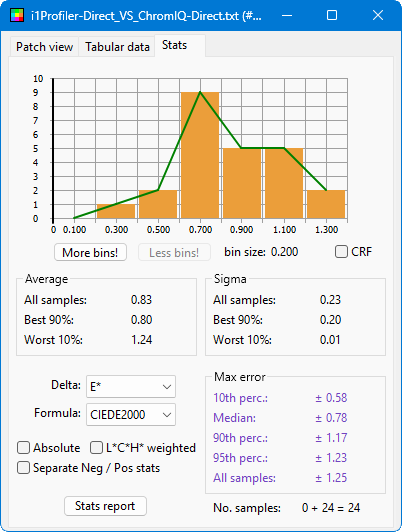
Task: Close the window with X
Action: point(378,15)
